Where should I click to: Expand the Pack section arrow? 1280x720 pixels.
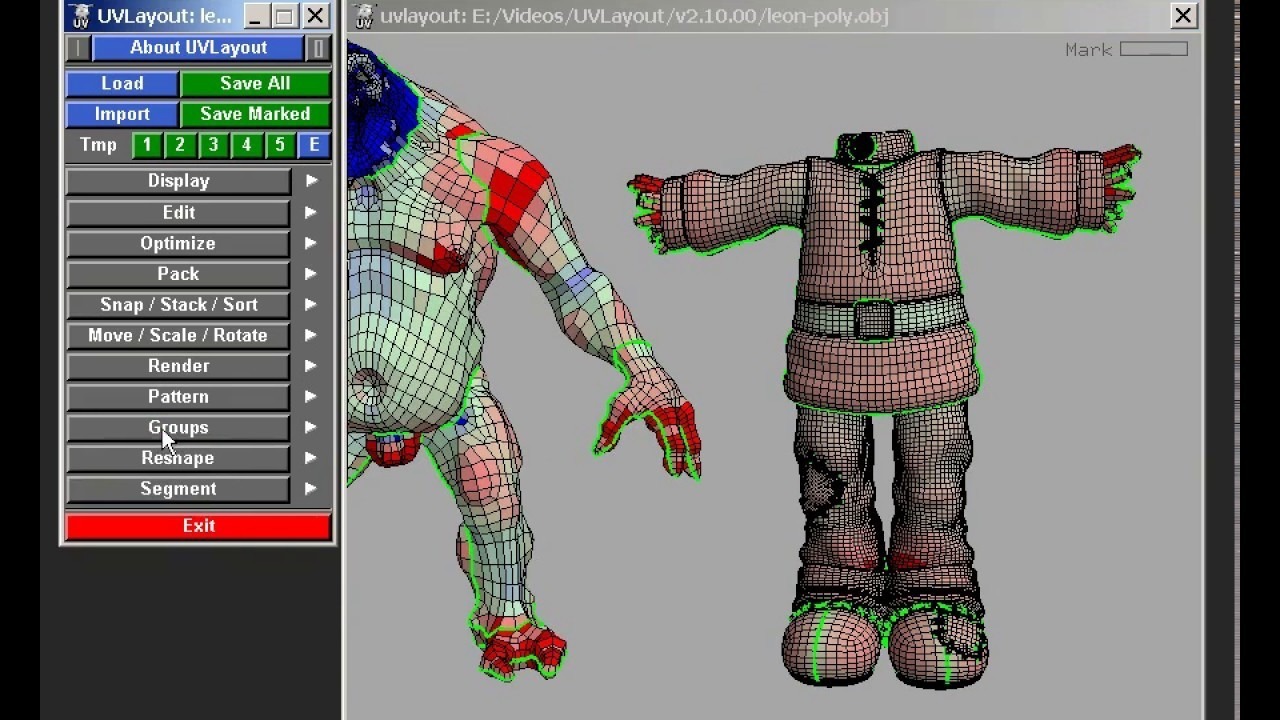311,274
